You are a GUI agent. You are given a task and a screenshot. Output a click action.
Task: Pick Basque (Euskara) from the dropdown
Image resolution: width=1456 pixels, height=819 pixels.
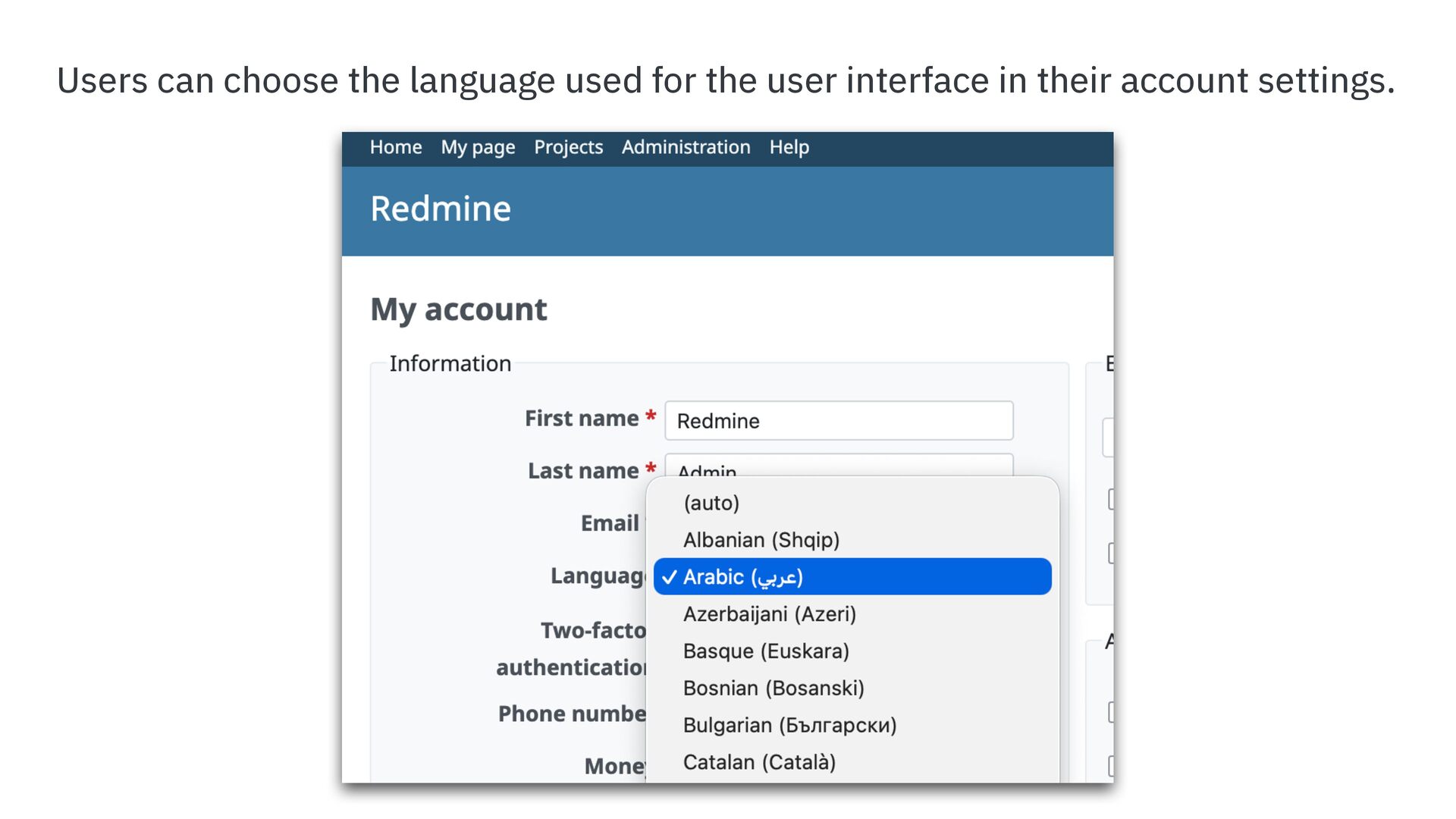tap(852, 651)
